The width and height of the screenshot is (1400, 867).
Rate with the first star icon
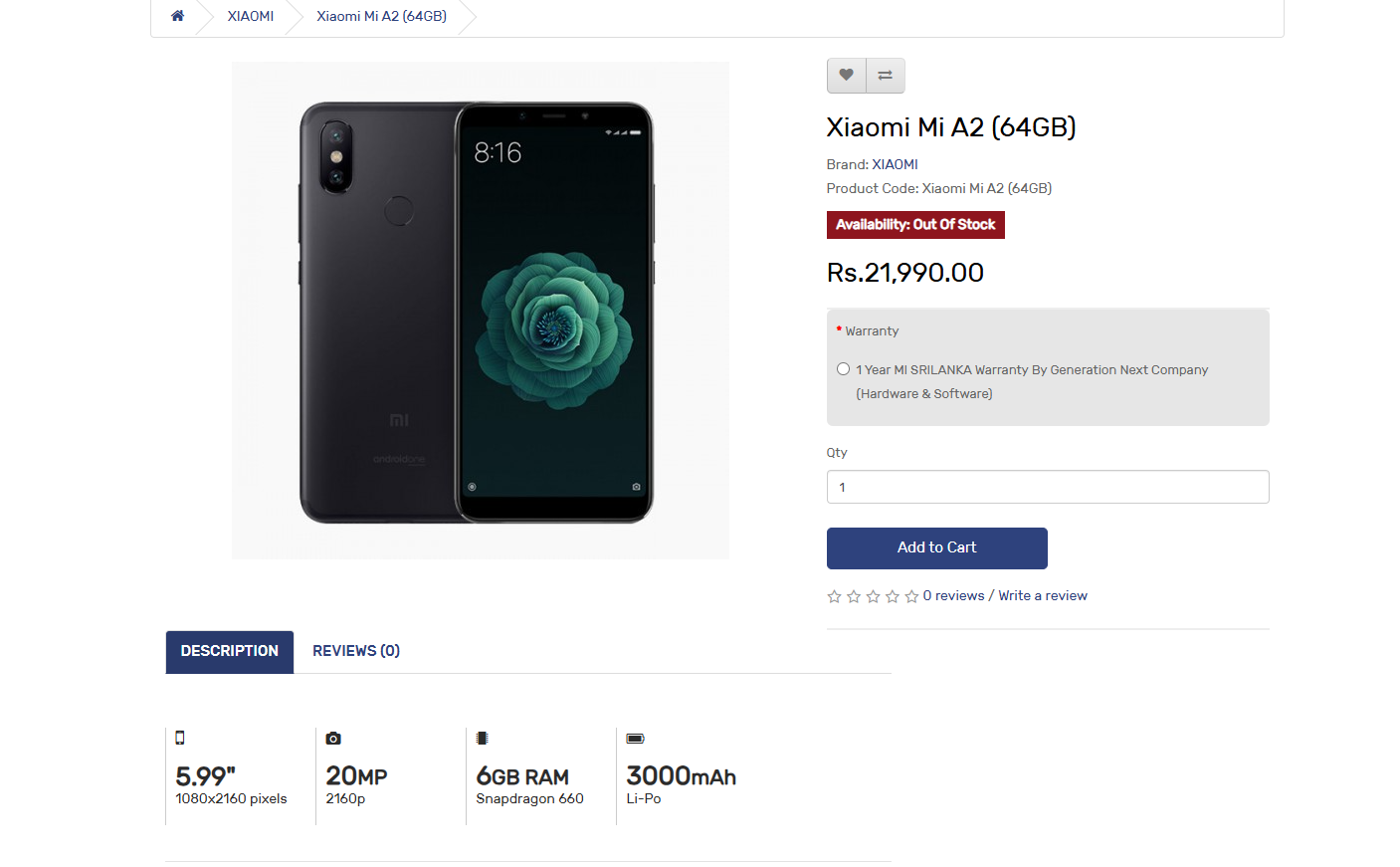coord(834,596)
